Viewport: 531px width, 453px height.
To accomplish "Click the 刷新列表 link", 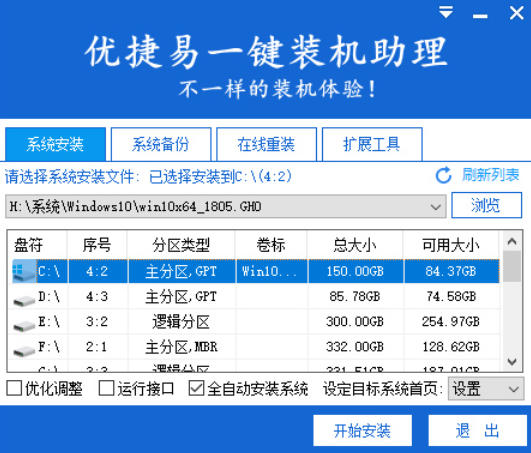I will 491,175.
